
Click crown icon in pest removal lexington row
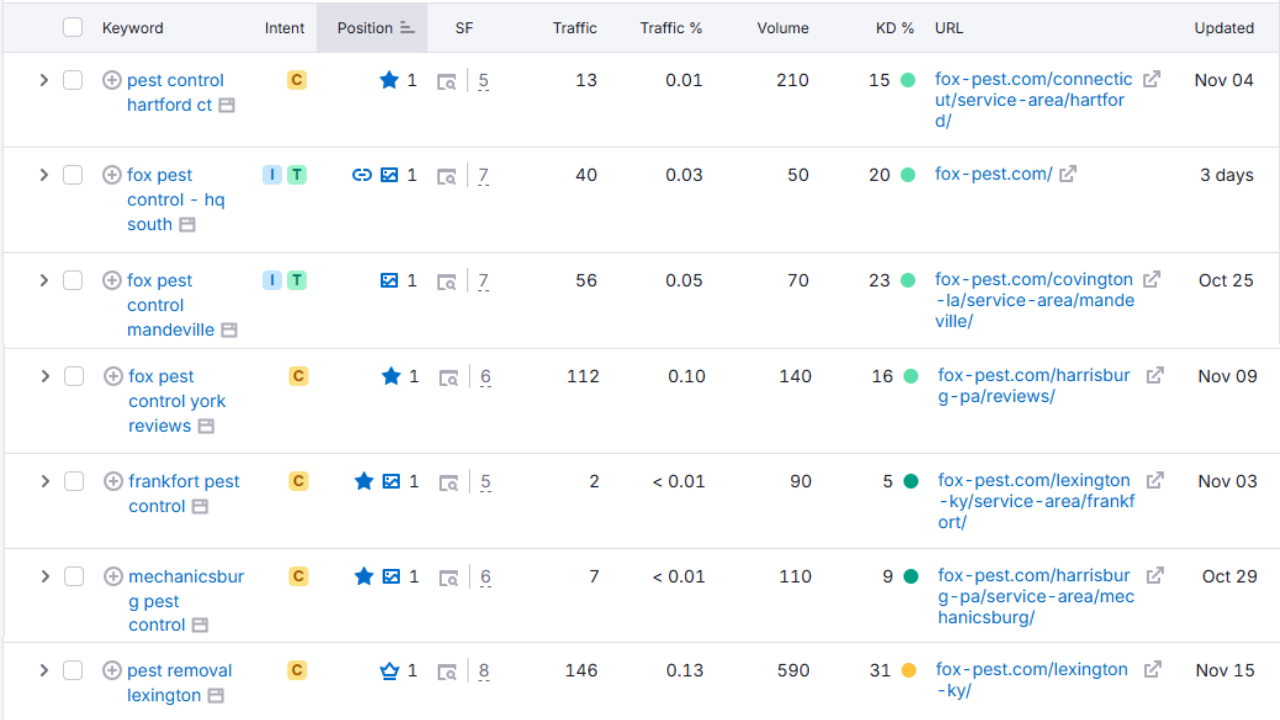tap(390, 670)
